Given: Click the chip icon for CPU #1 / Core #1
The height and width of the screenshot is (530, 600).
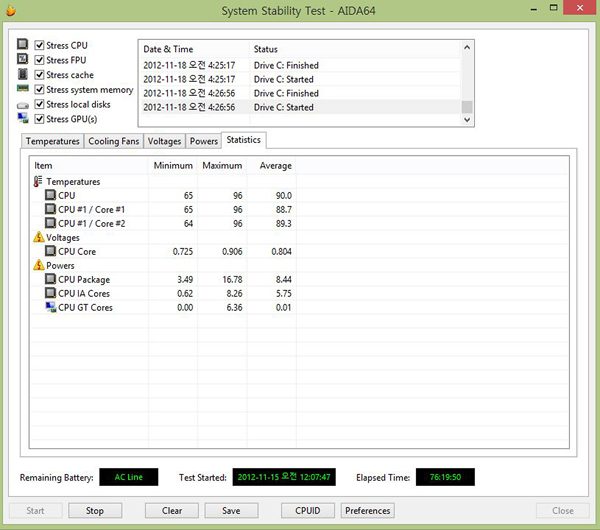Looking at the screenshot, I should pos(50,209).
